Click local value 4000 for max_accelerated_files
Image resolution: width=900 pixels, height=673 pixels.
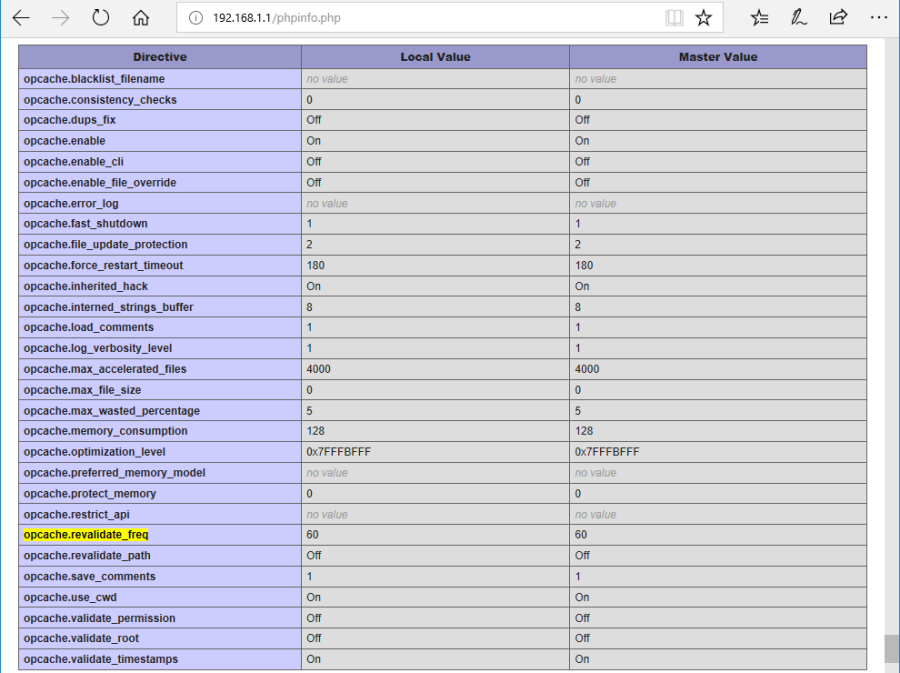[x=318, y=369]
